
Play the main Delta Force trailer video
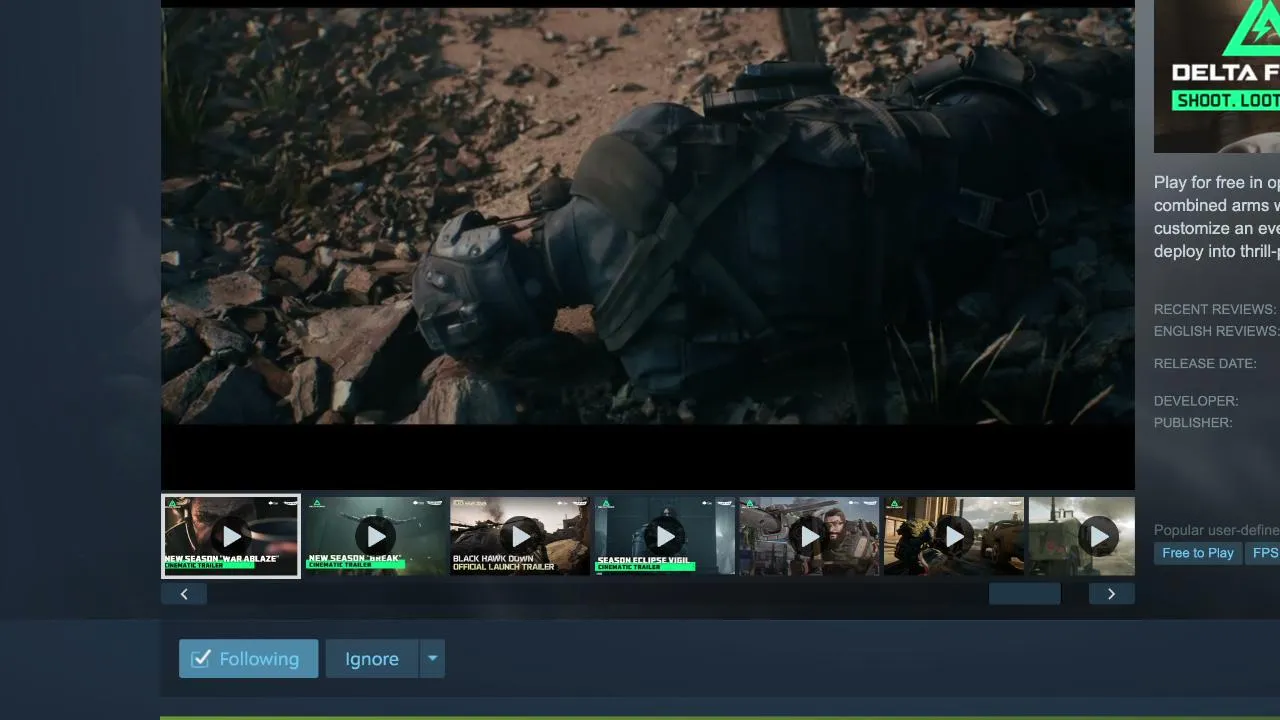[x=648, y=246]
